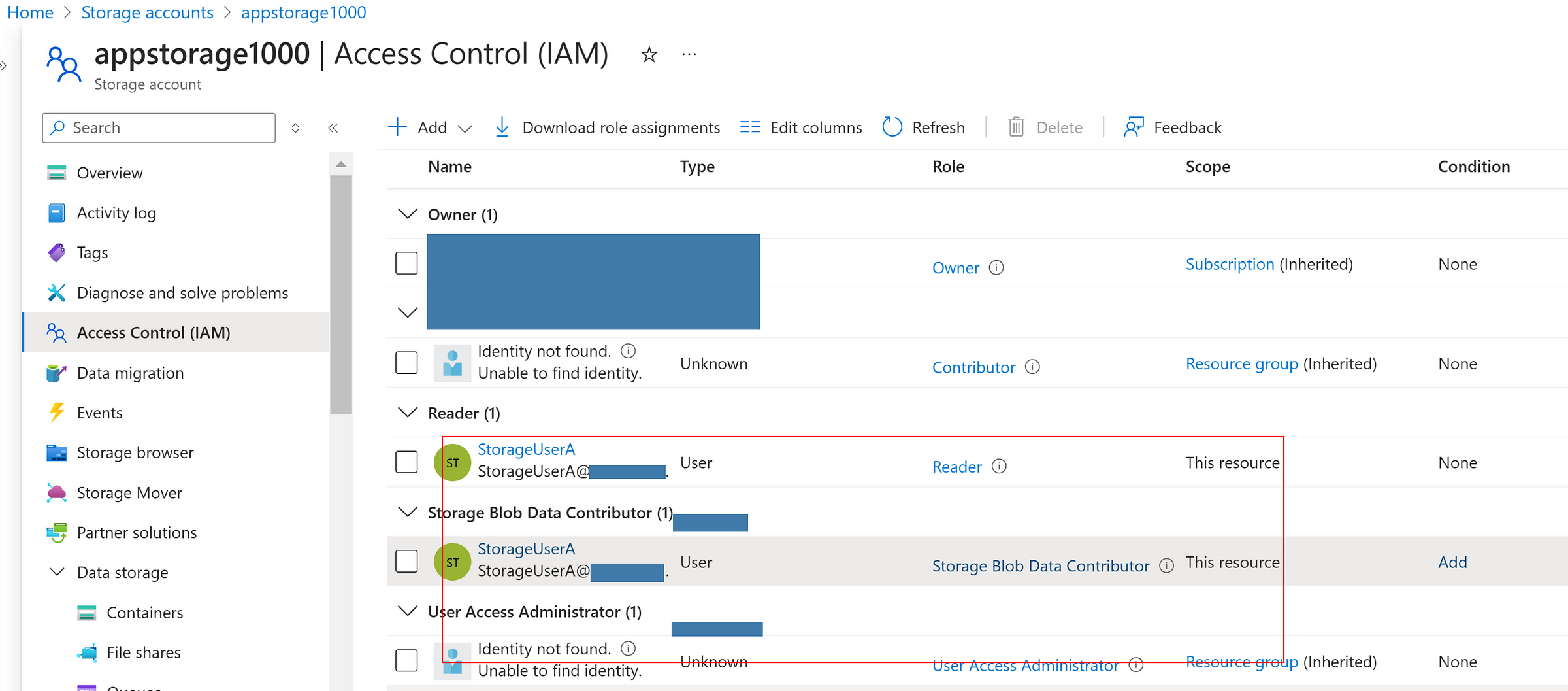Click the Feedback person icon
This screenshot has height=691, width=1568.
click(1134, 127)
